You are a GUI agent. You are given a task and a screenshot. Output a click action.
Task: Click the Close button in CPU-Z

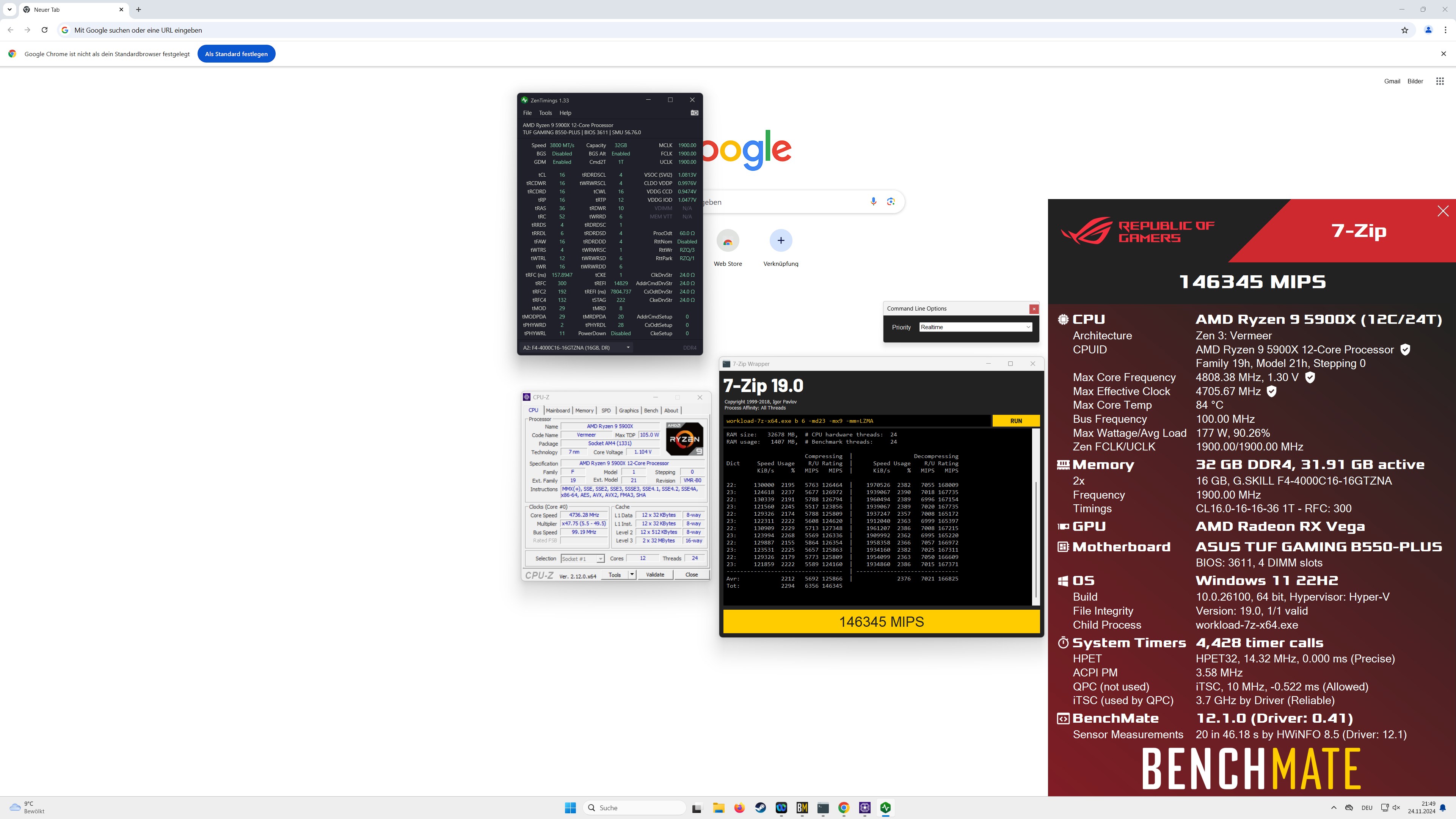coord(691,575)
